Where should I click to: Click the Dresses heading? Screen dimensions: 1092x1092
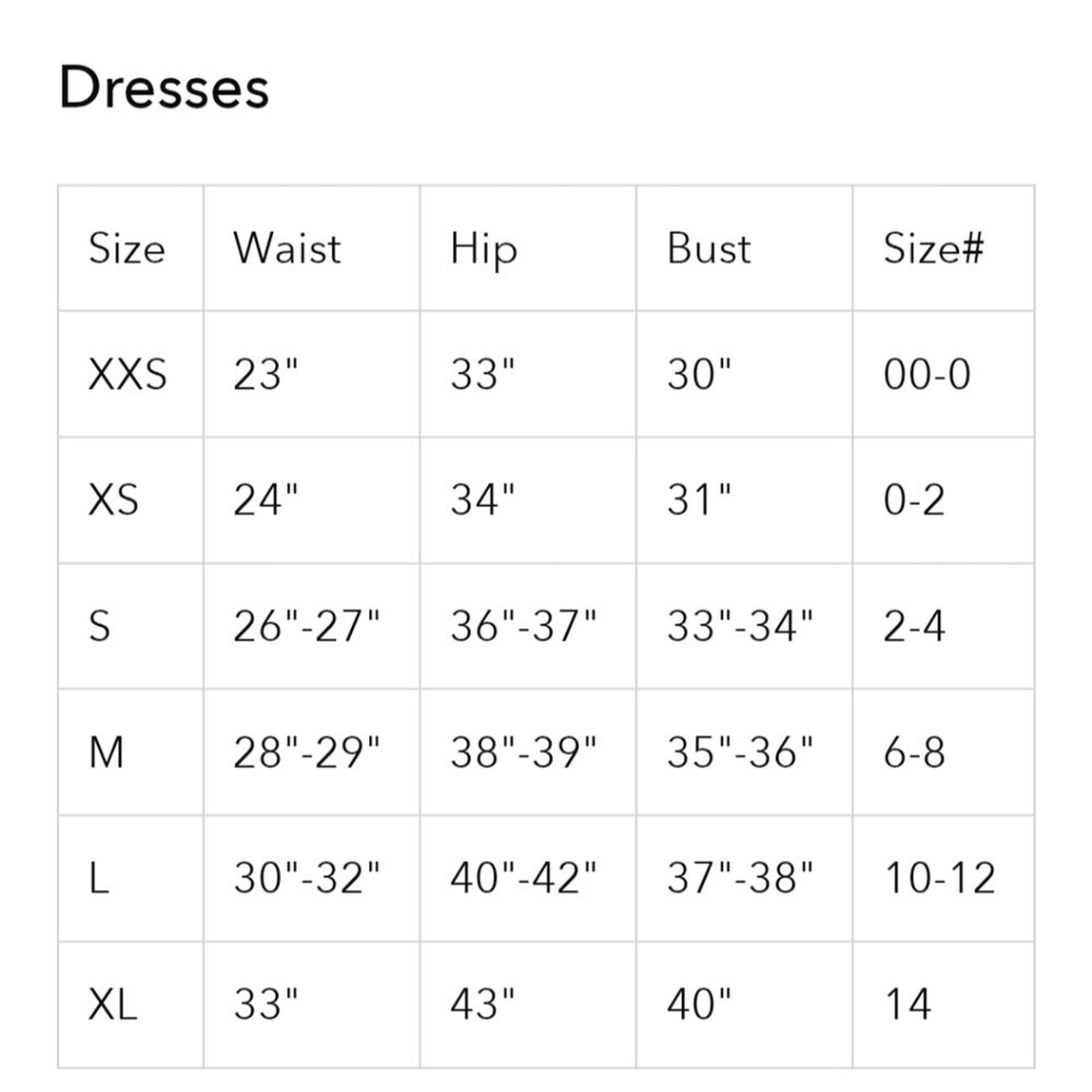pos(164,87)
